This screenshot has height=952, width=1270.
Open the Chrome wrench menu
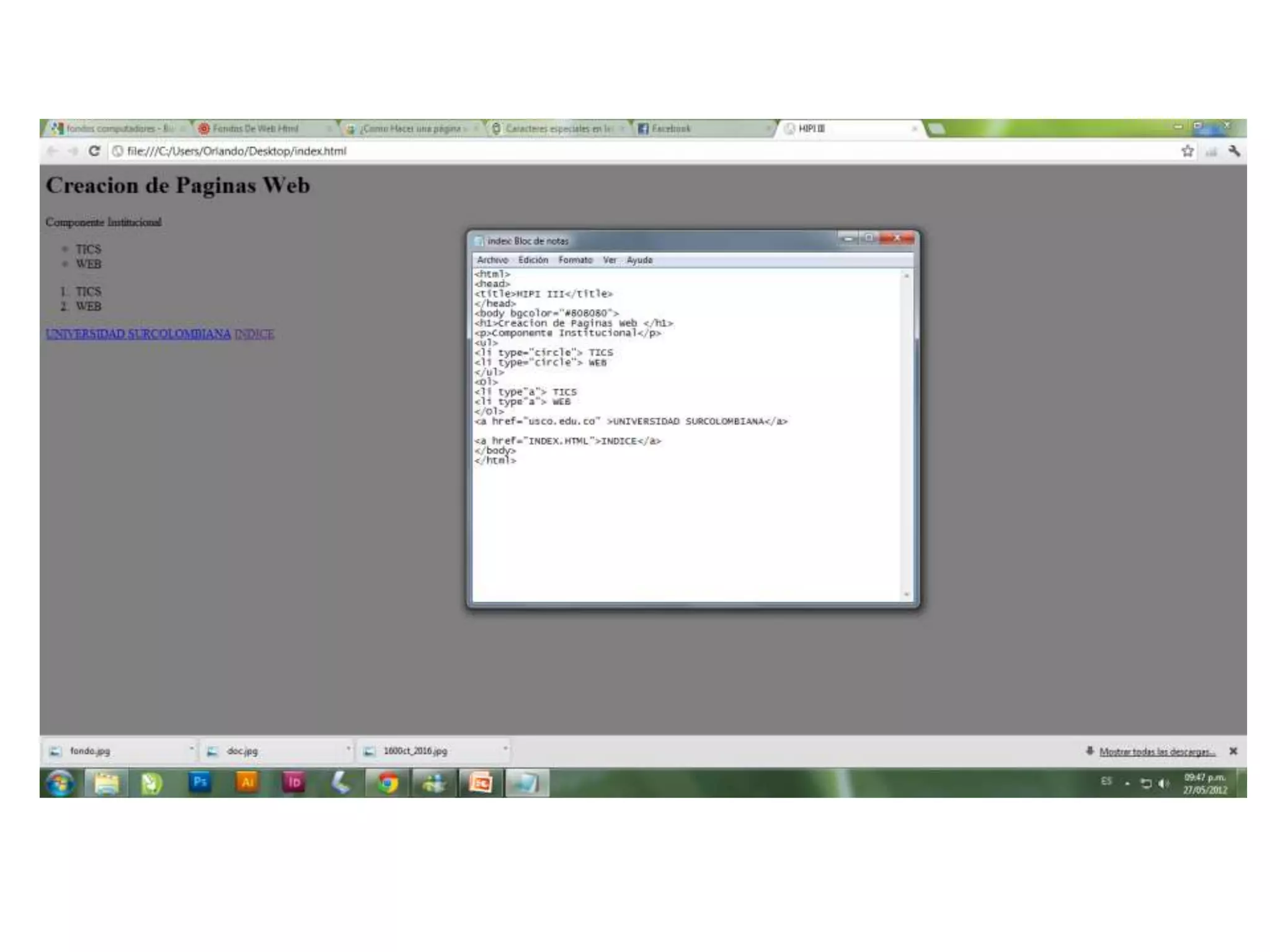click(x=1234, y=151)
